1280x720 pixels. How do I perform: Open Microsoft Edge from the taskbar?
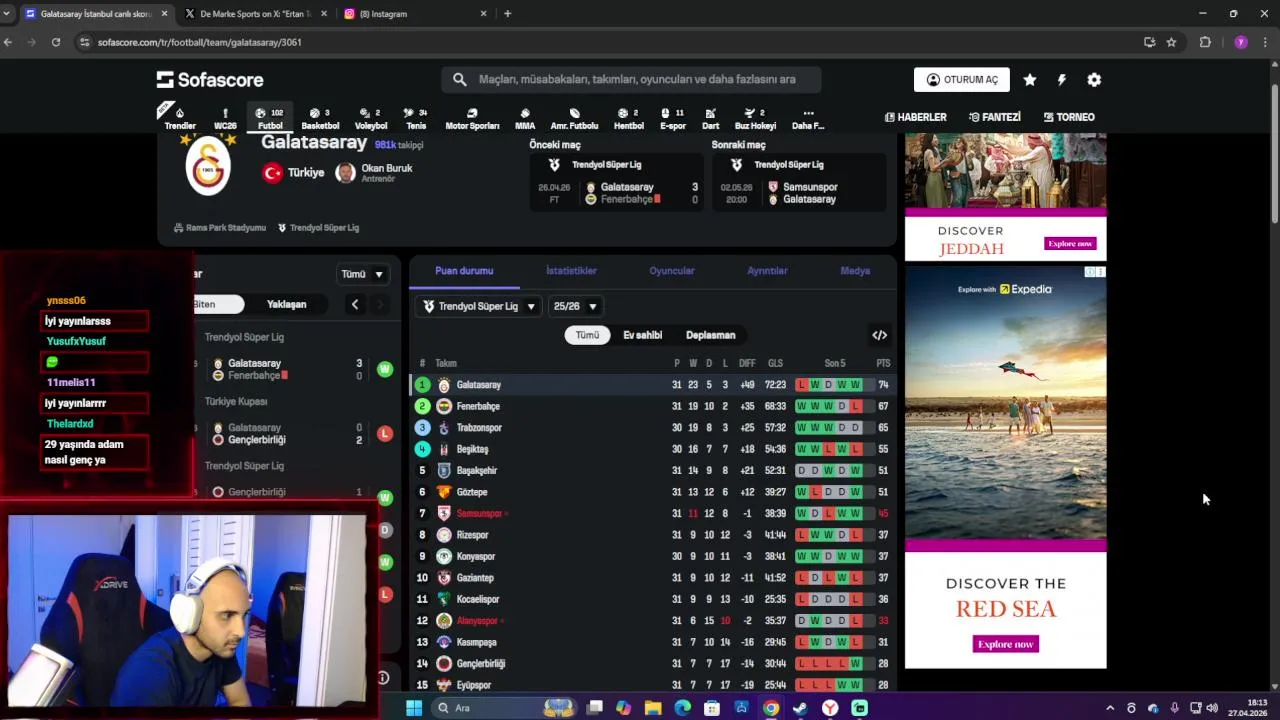point(682,708)
